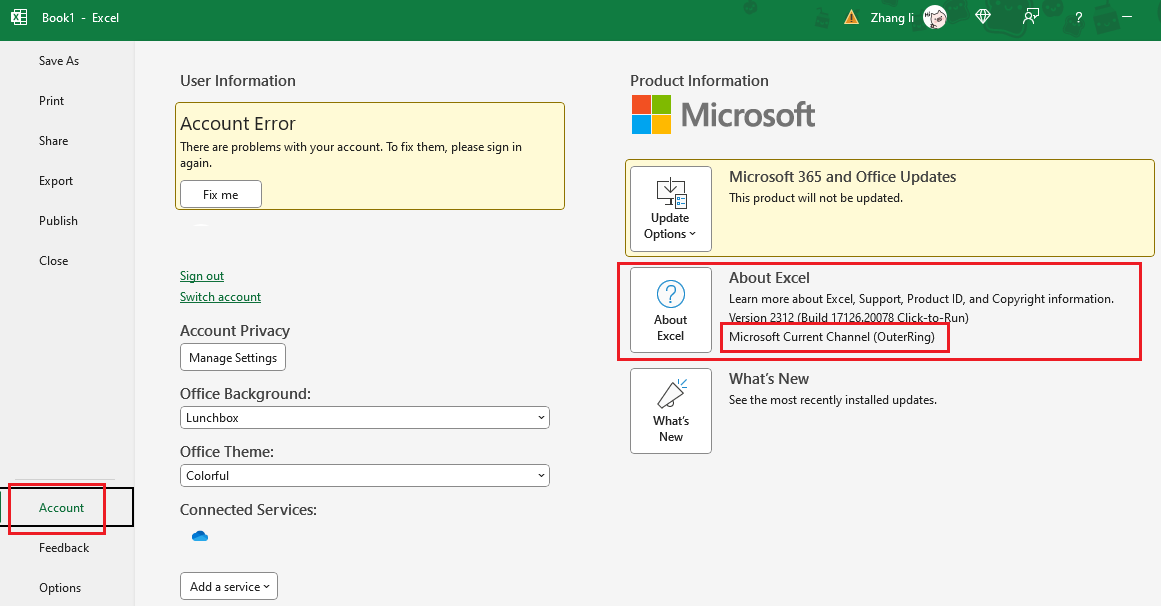Click the Sign out link
This screenshot has width=1161, height=606.
pyautogui.click(x=201, y=276)
